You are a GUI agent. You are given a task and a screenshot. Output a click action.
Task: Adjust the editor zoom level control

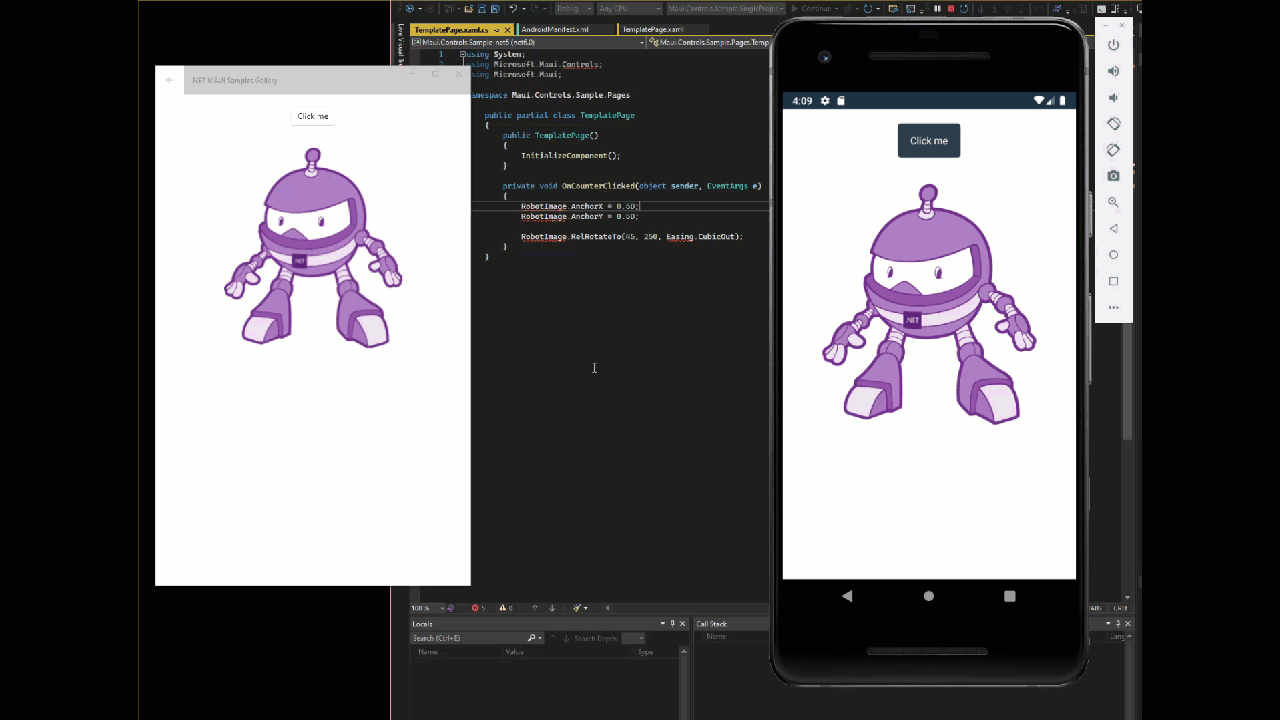pyautogui.click(x=423, y=608)
